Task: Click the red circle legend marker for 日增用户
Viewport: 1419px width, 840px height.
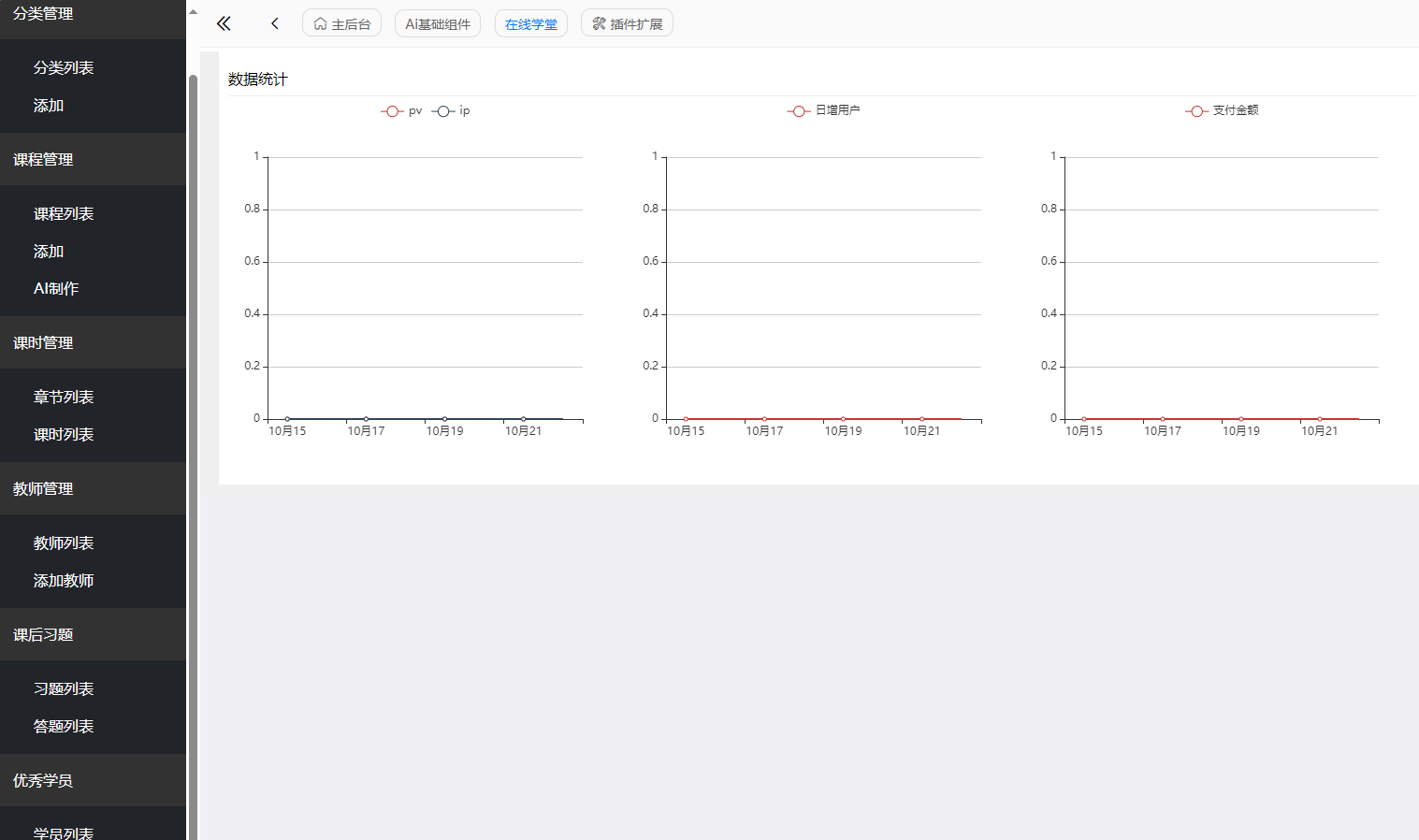Action: click(x=799, y=110)
